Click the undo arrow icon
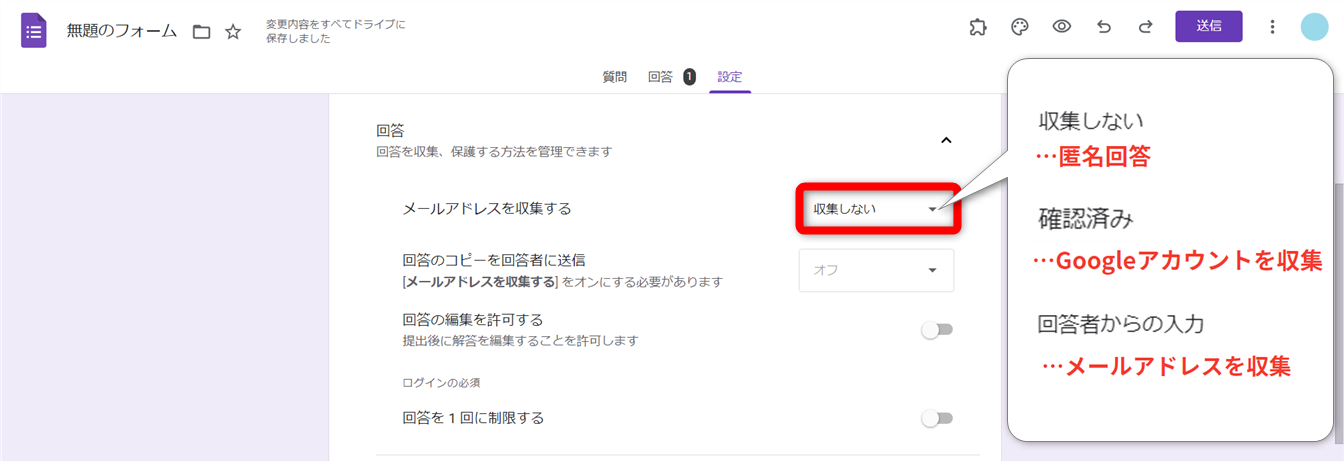The image size is (1344, 461). 1104,27
